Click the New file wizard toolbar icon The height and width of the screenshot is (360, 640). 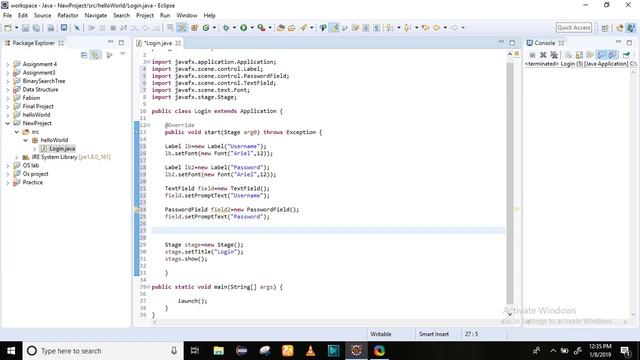point(8,28)
